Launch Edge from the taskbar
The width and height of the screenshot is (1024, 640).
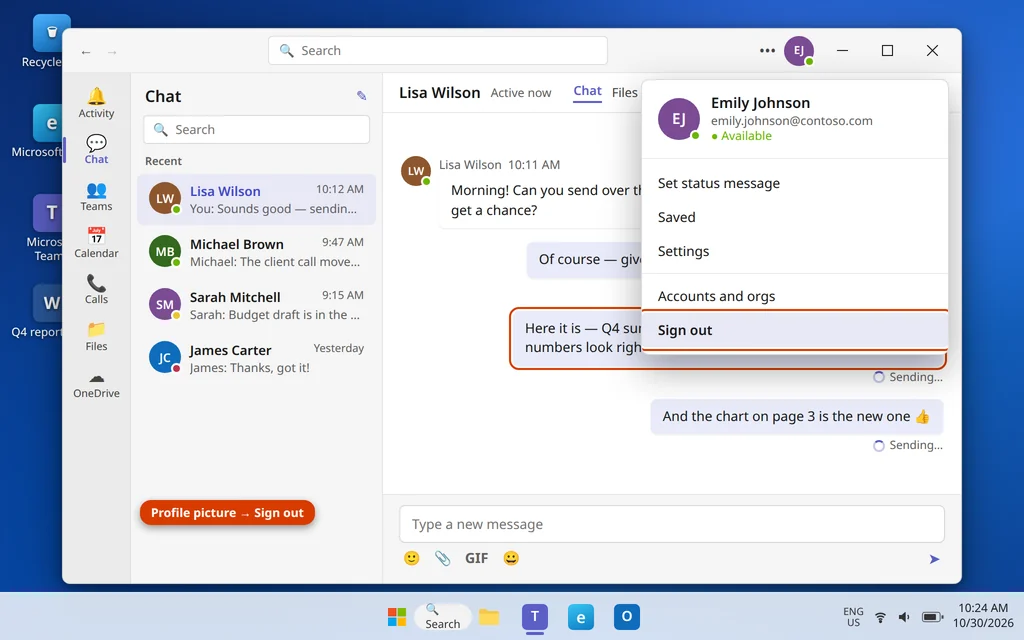coord(581,617)
